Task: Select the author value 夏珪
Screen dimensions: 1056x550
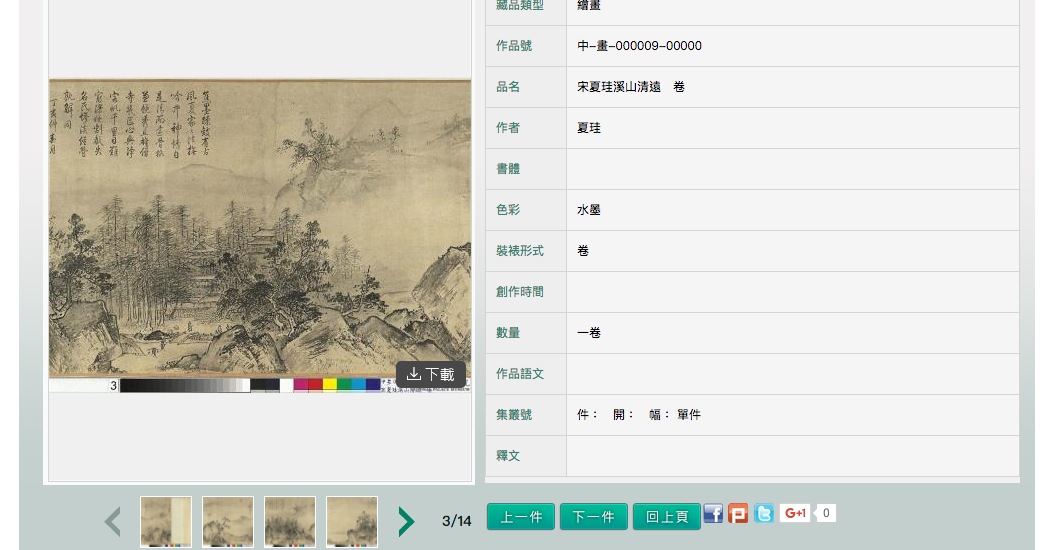Action: [x=589, y=128]
